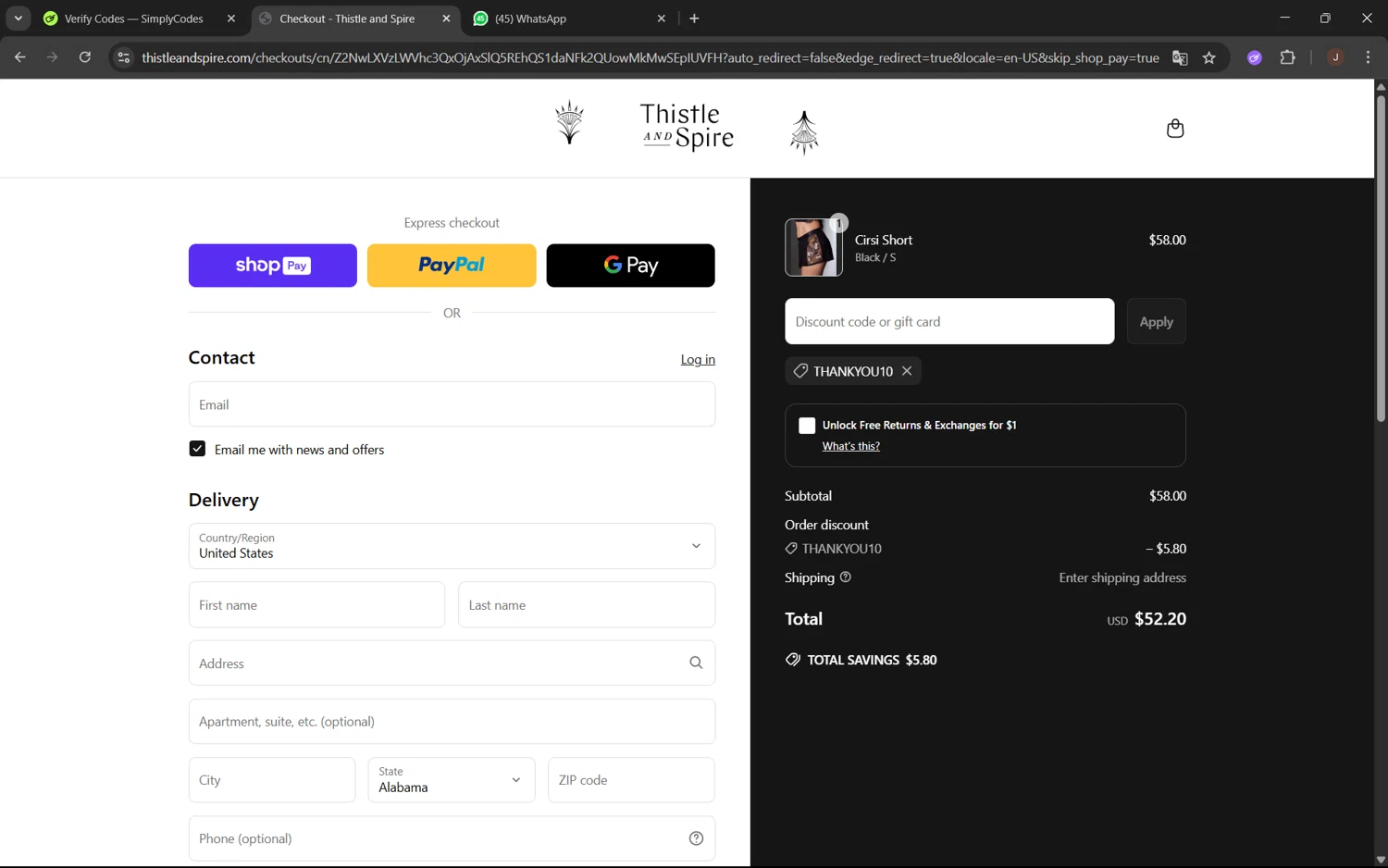Close the WhatsApp tab
The height and width of the screenshot is (868, 1388).
click(661, 19)
